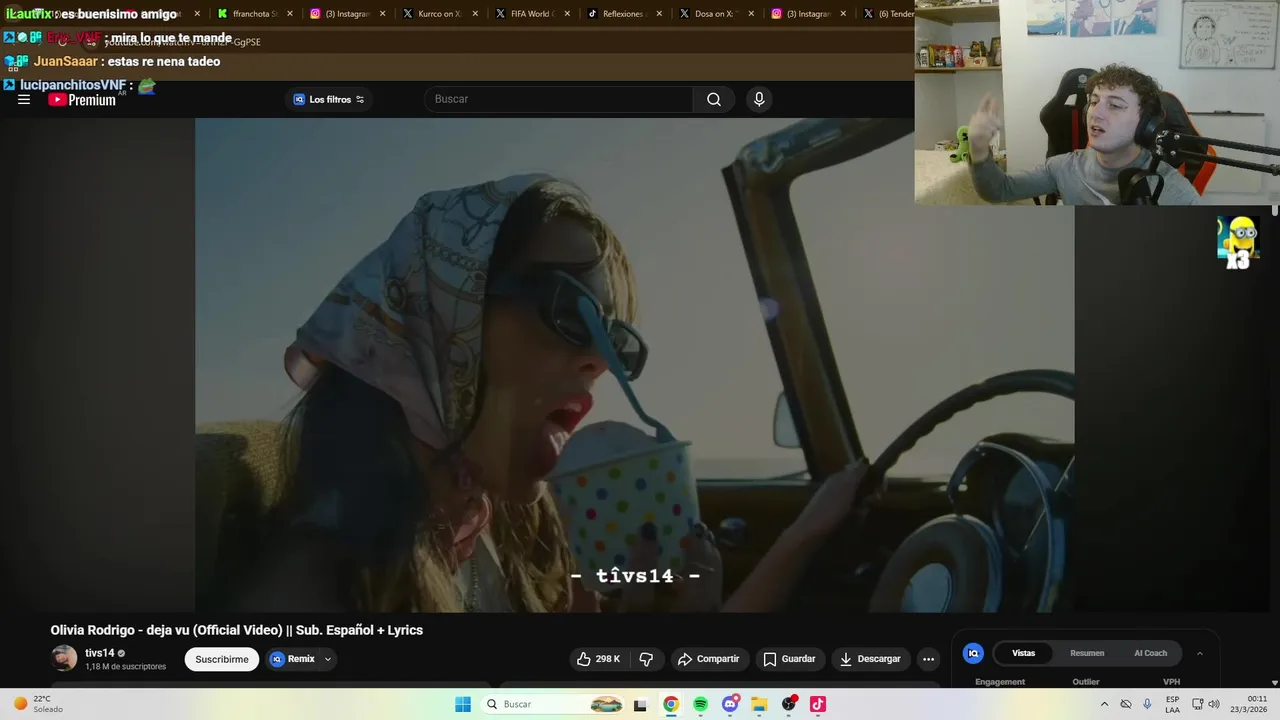
Task: Open Discord from the taskbar
Action: pos(730,704)
